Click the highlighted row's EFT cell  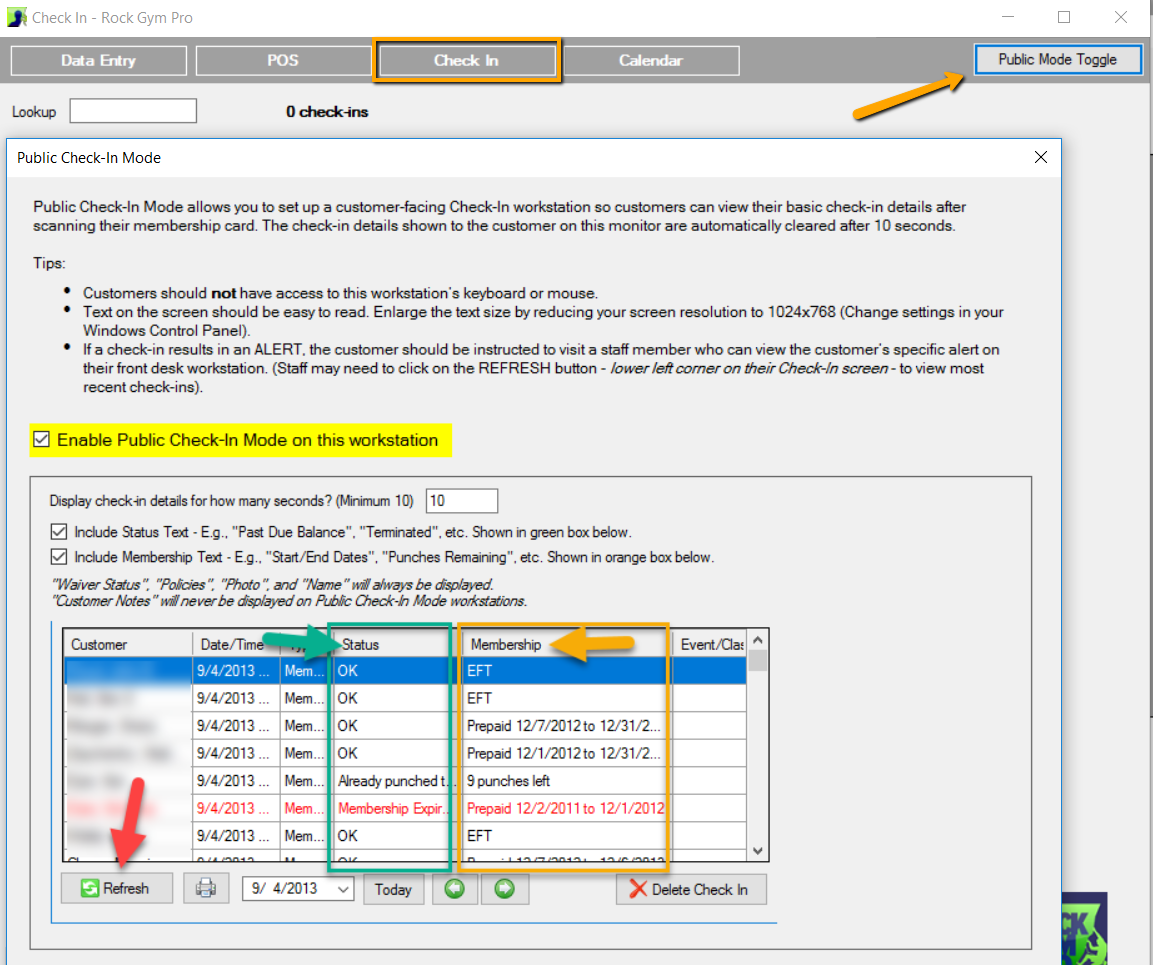(565, 671)
